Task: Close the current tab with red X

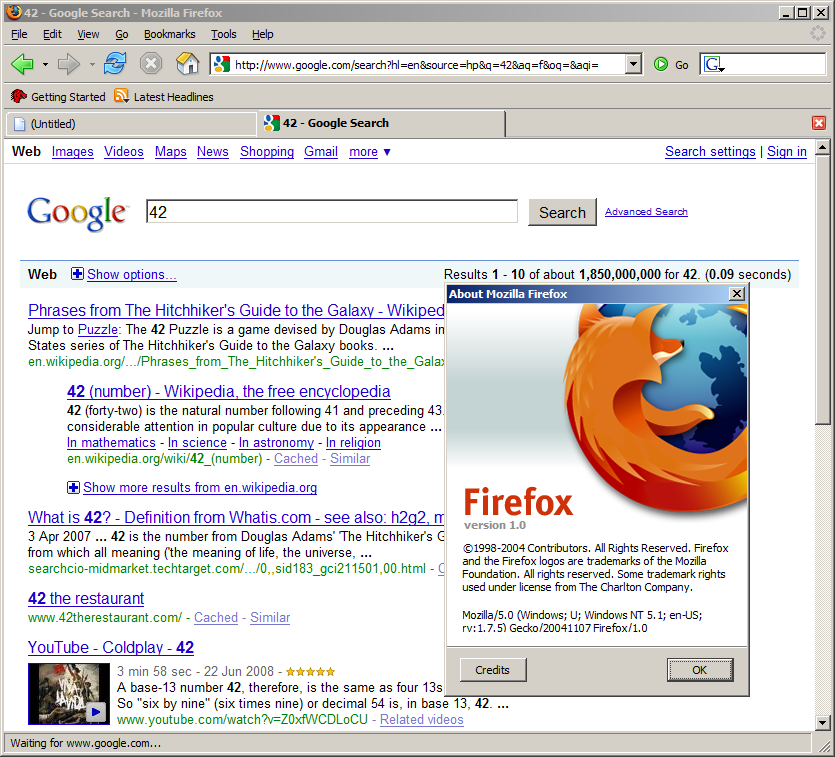Action: coord(819,123)
